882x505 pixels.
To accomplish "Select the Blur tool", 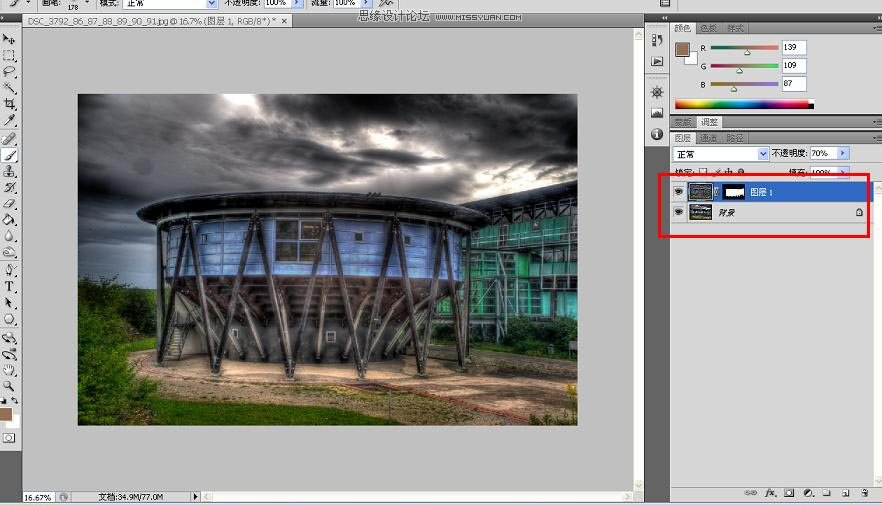I will click(x=9, y=236).
